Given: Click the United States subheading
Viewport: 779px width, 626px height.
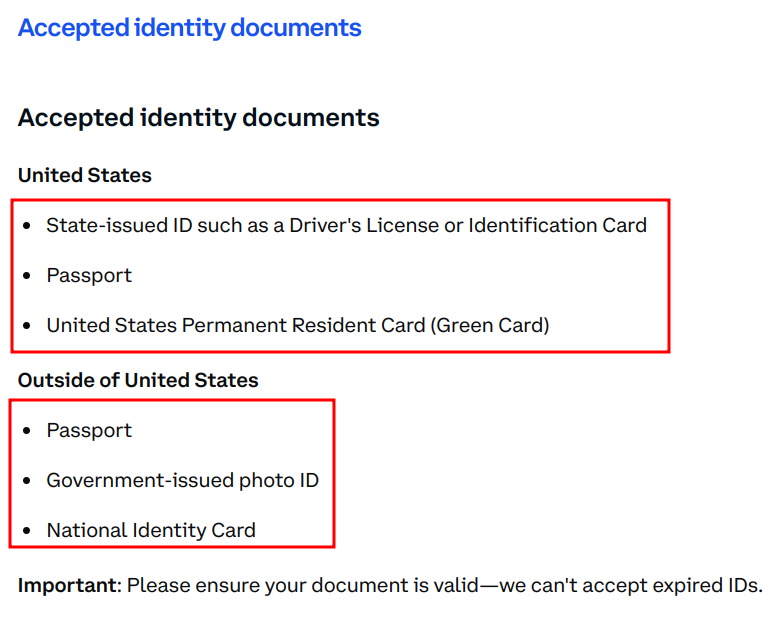Looking at the screenshot, I should click(x=85, y=176).
